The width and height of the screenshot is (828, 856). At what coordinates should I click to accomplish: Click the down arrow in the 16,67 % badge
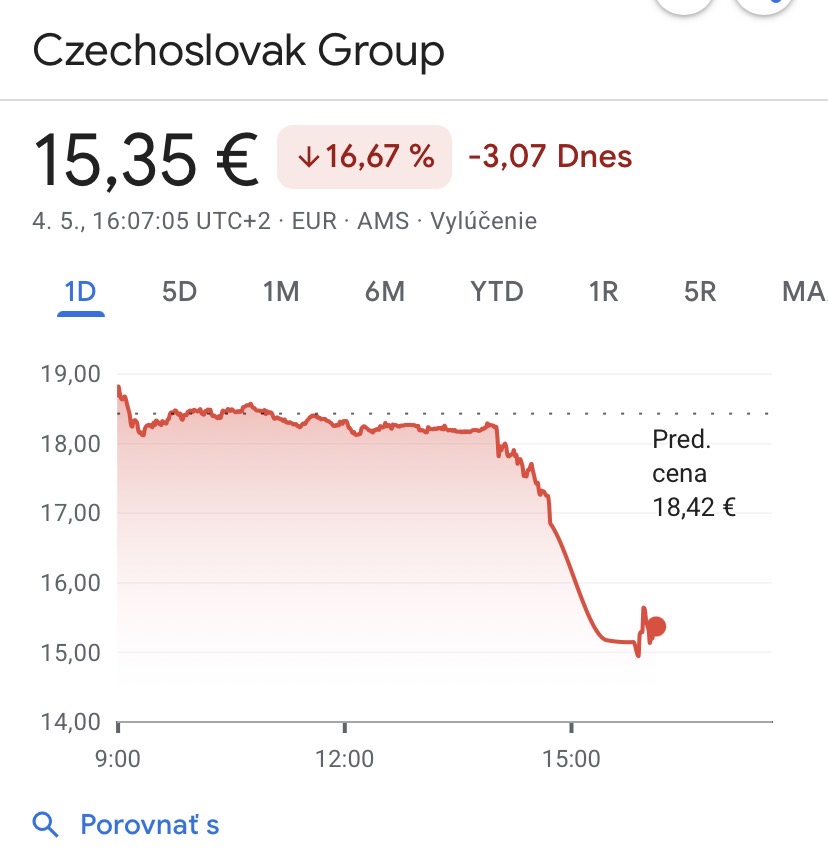[308, 157]
